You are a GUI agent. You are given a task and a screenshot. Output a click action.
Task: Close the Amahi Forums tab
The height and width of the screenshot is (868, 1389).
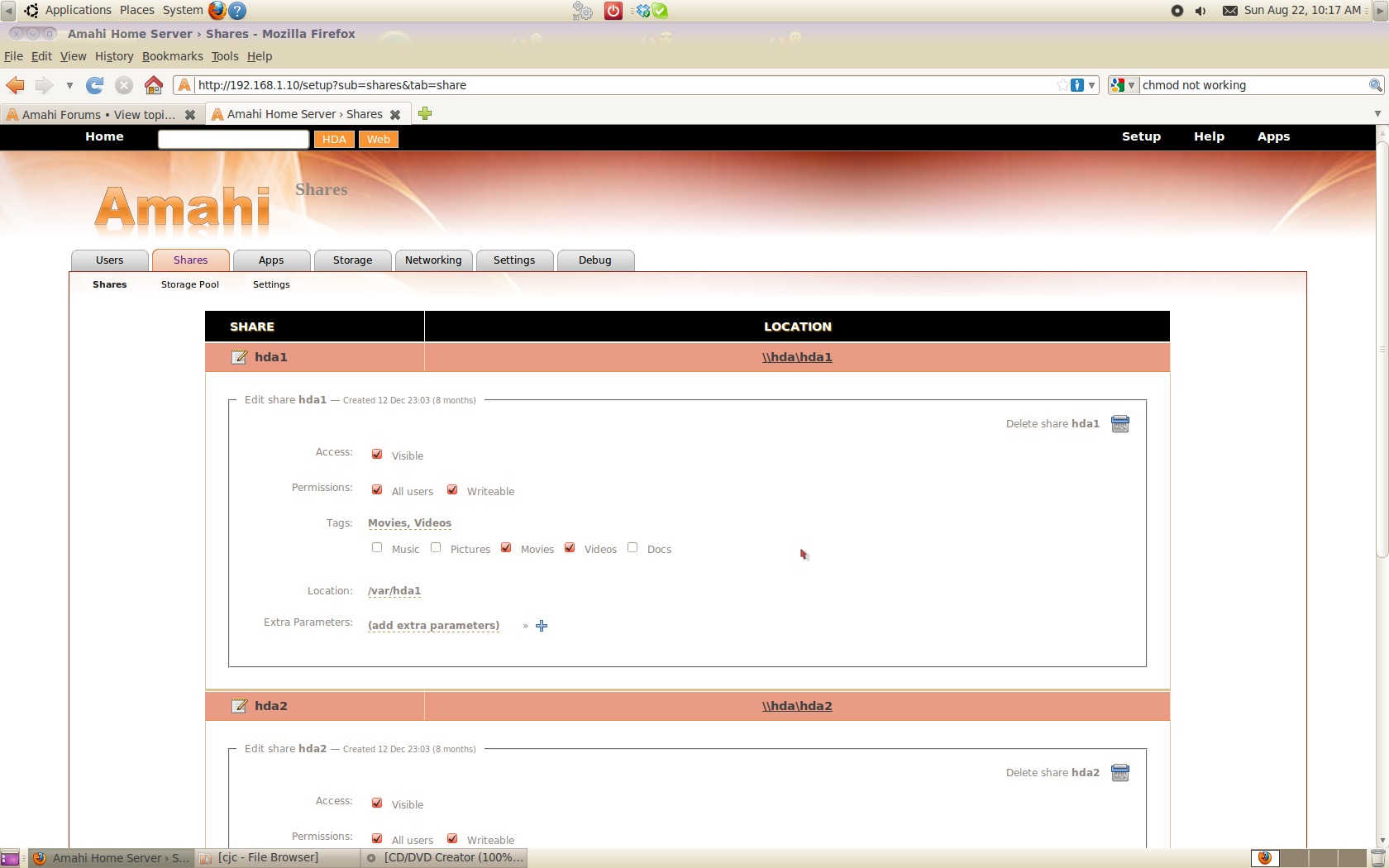pos(190,115)
